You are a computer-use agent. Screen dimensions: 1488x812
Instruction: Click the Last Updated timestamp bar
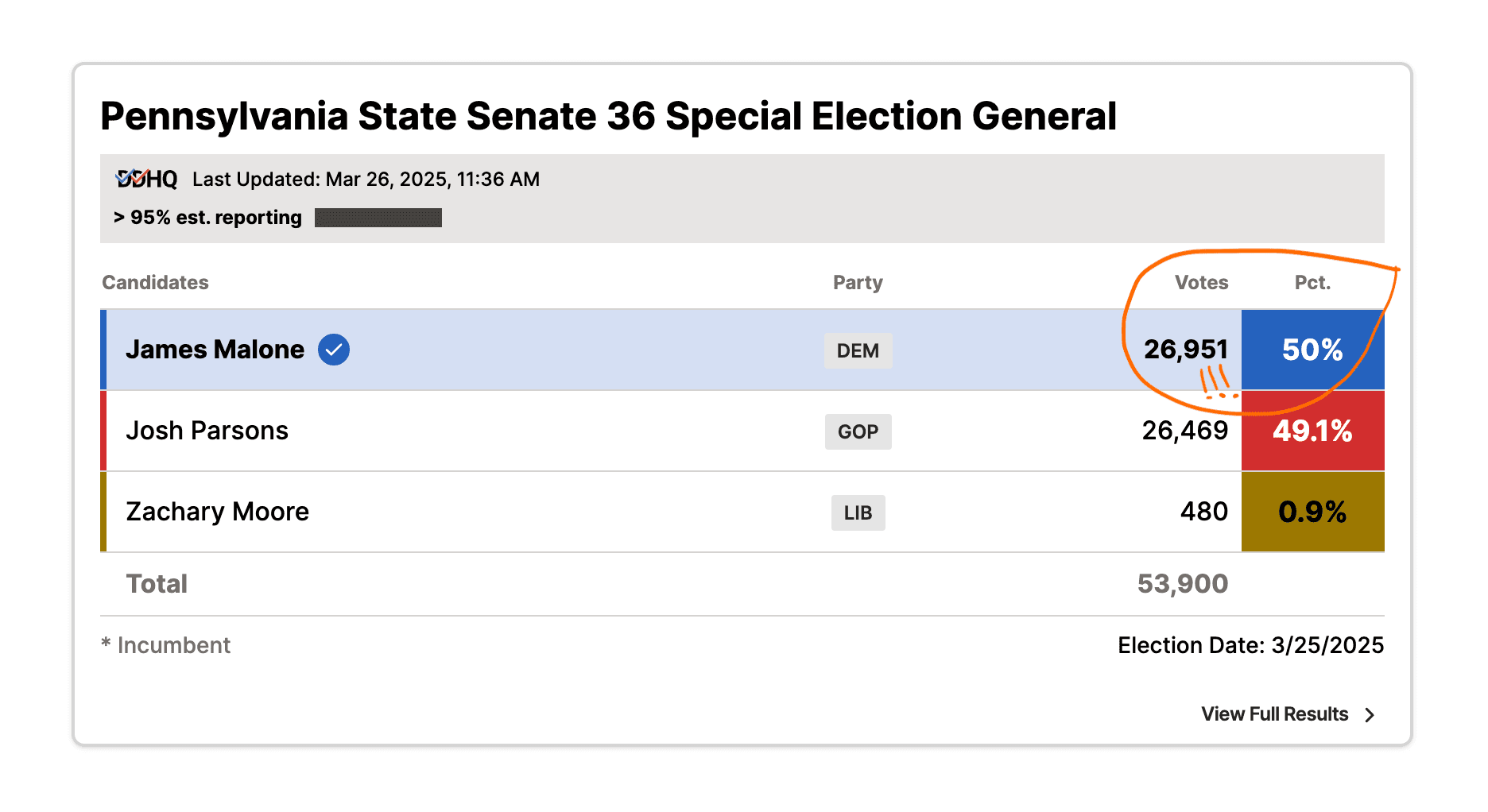(x=365, y=180)
